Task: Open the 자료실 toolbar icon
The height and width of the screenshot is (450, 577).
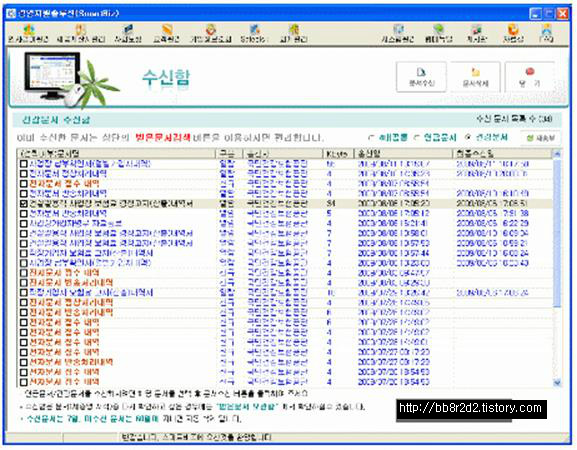Action: [513, 34]
